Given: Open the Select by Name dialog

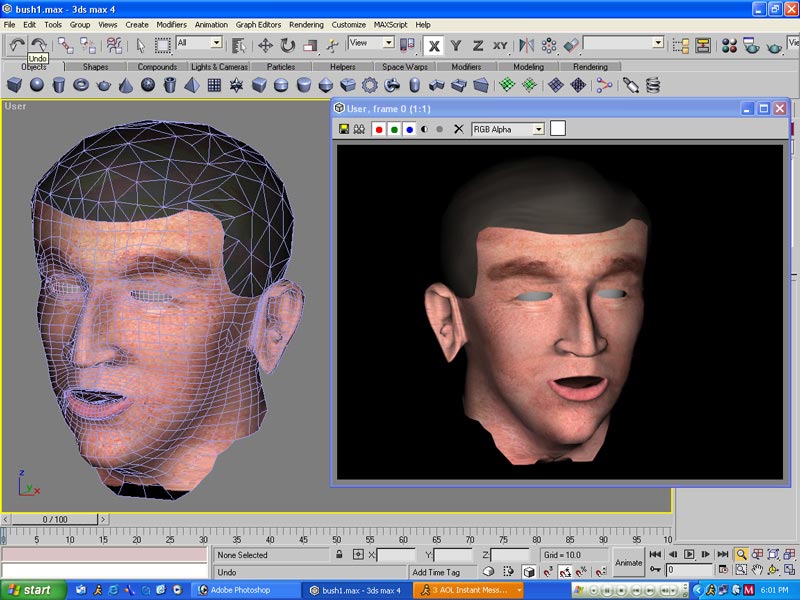Looking at the screenshot, I should [x=240, y=43].
